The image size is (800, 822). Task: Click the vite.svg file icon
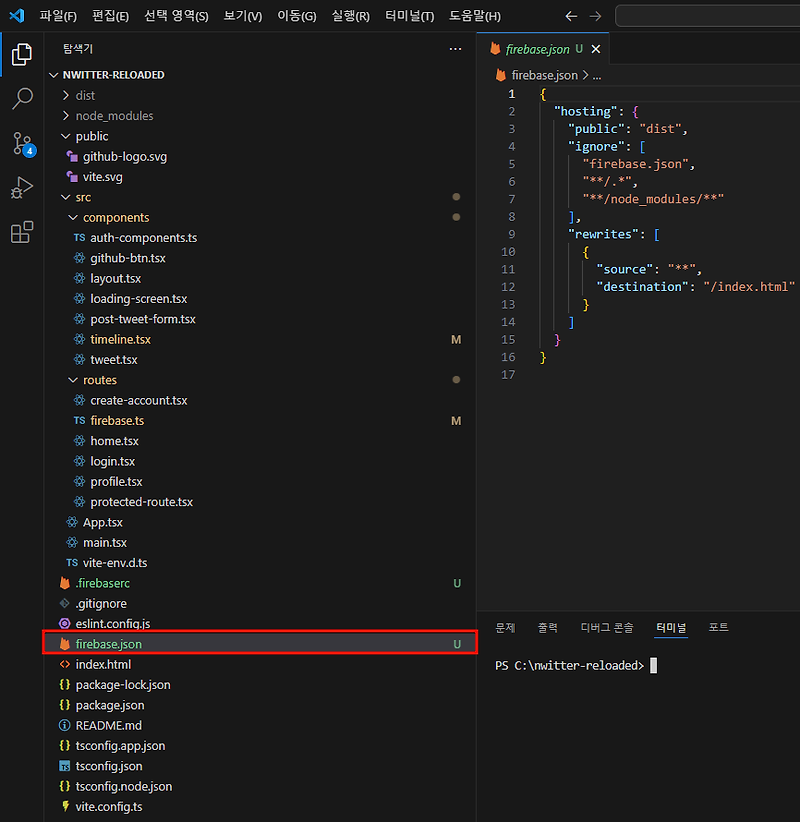[x=72, y=177]
